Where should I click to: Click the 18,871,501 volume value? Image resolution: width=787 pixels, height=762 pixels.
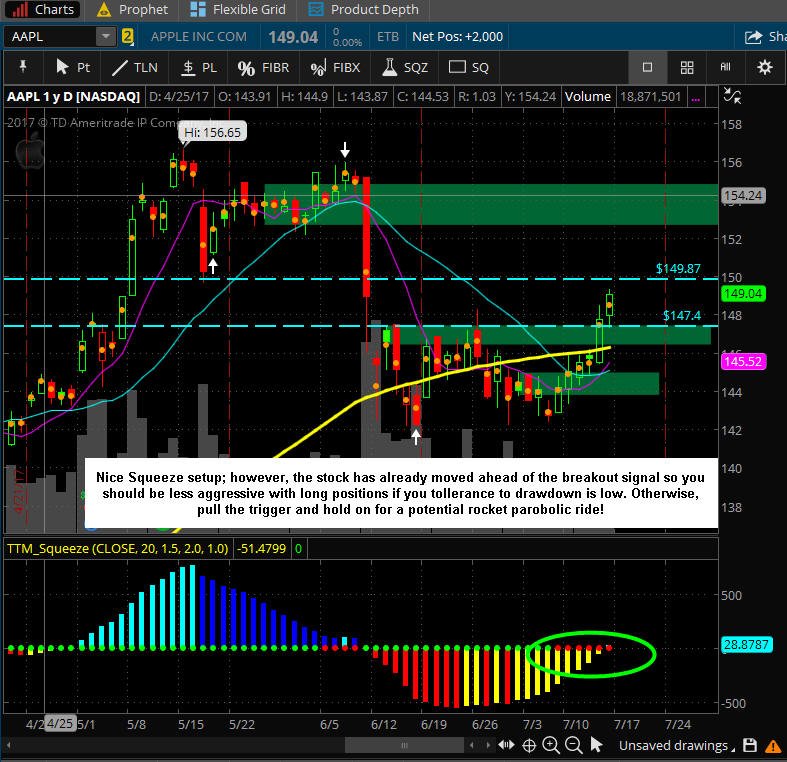coord(650,96)
